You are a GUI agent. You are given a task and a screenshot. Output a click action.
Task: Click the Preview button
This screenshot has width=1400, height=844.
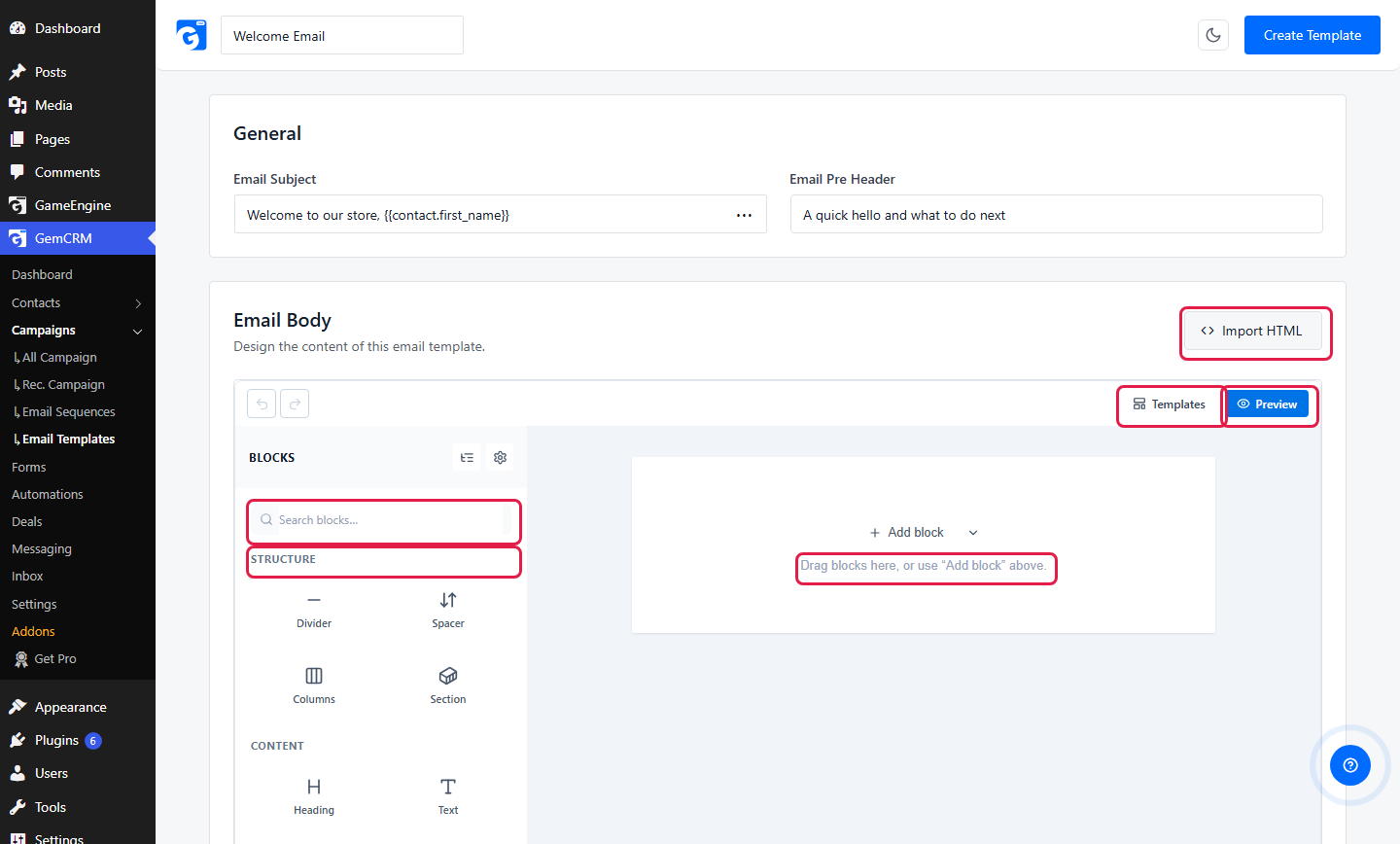pyautogui.click(x=1267, y=404)
